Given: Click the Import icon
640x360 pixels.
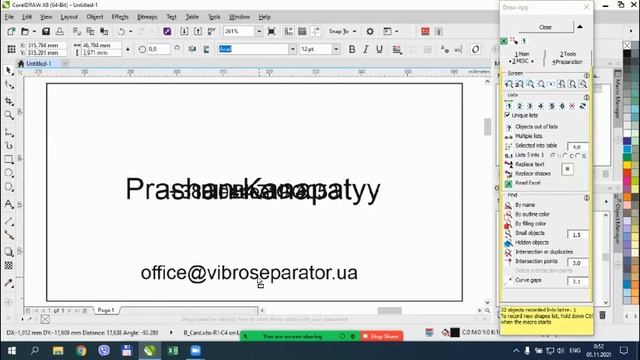Looking at the screenshot, I should [184, 31].
